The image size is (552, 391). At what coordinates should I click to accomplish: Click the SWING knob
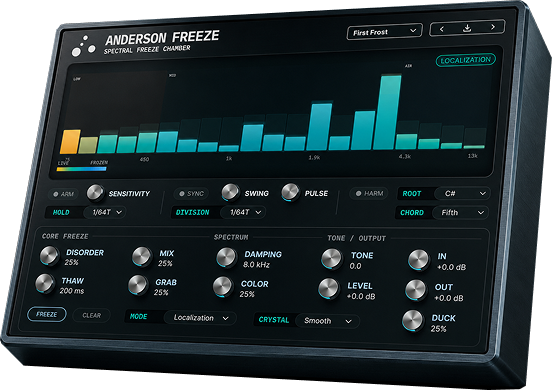coord(230,192)
